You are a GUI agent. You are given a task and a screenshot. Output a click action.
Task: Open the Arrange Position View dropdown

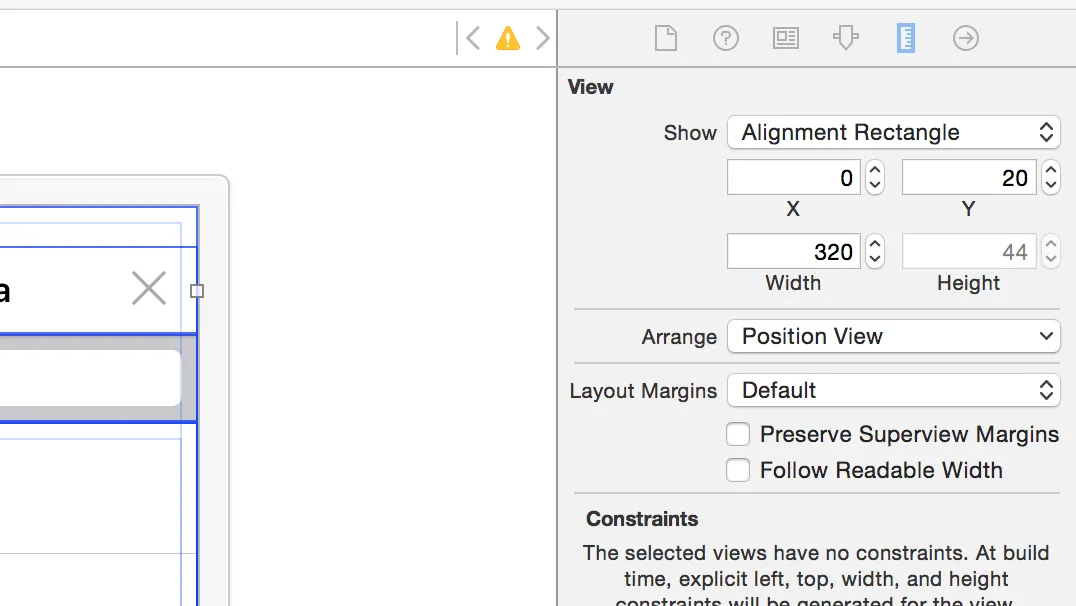tap(893, 336)
